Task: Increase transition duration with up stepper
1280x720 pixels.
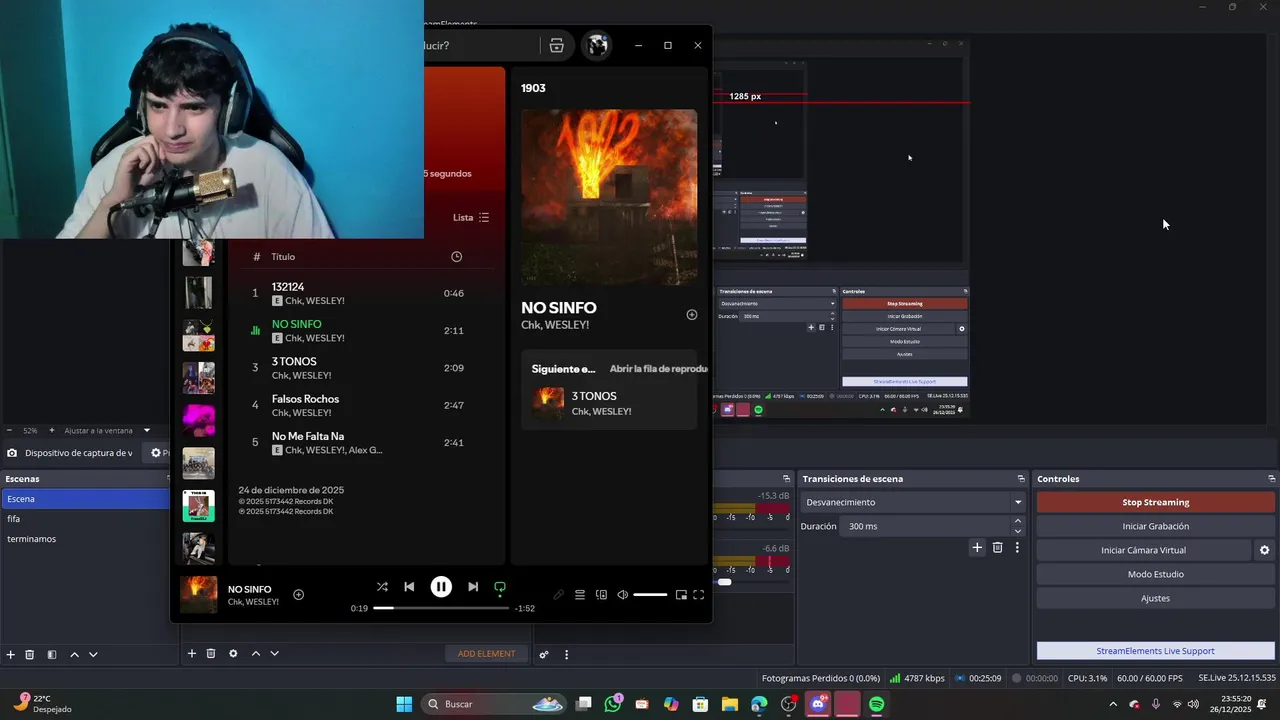Action: point(1018,521)
